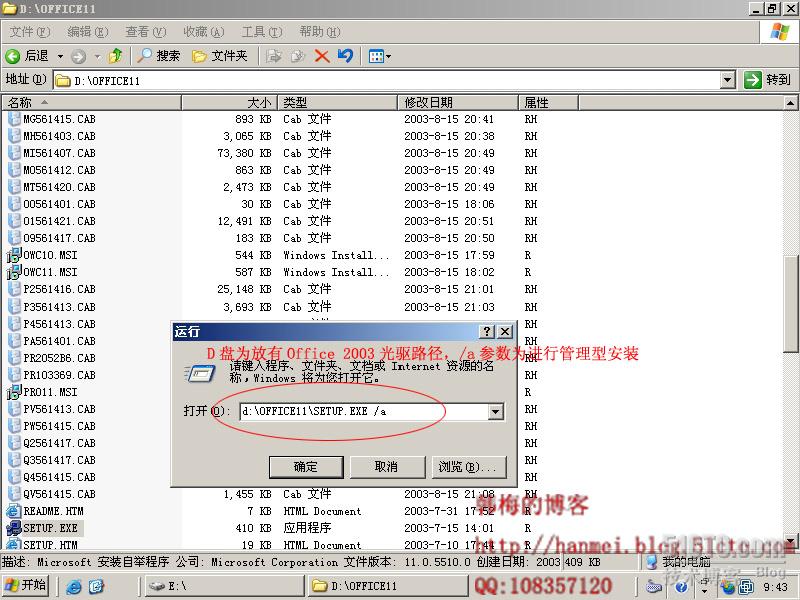Click 浏览(B)... in the Run dialog
The image size is (800, 600).
click(x=468, y=467)
